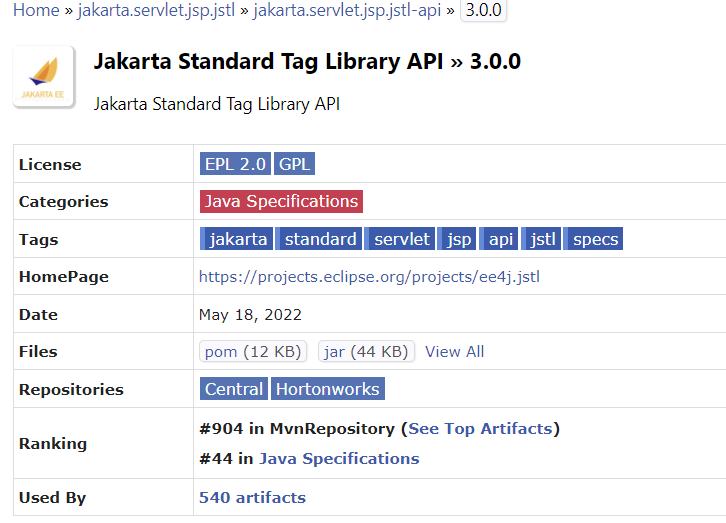Viewport: 726px width, 523px height.
Task: Click the Tags row label
Action: 38,240
